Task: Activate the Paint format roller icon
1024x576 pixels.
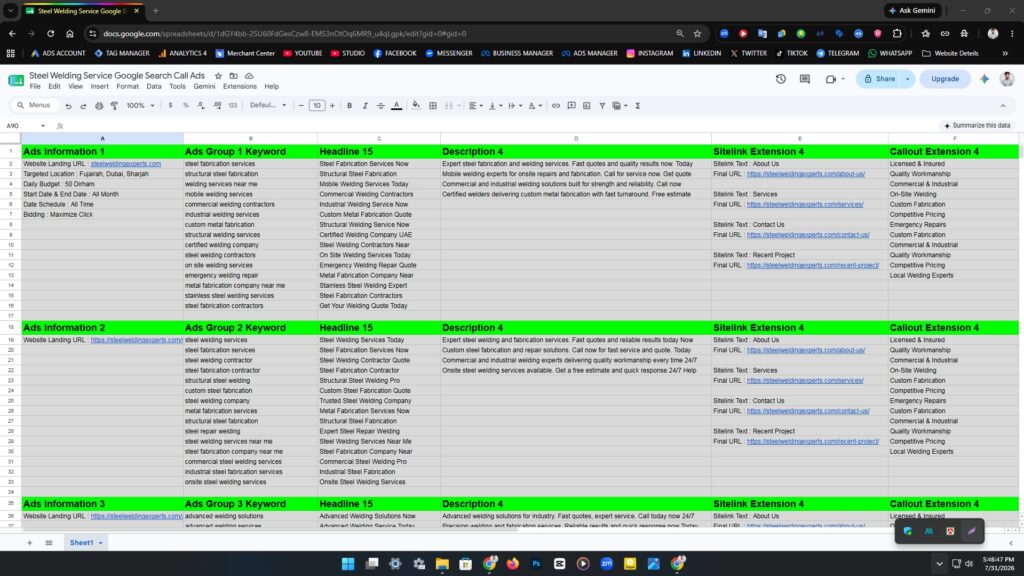Action: (114, 106)
